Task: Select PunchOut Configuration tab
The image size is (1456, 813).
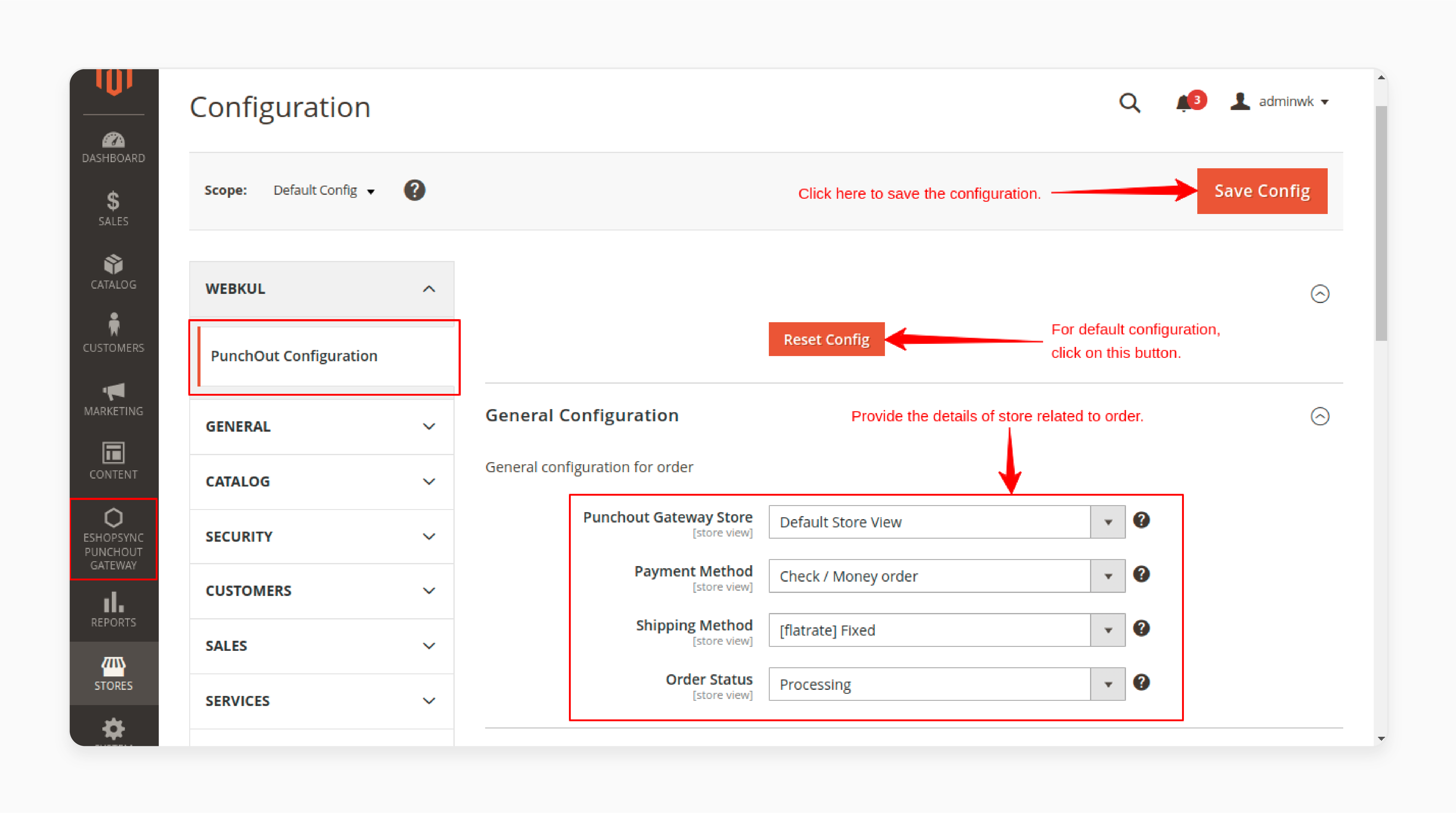Action: point(325,356)
